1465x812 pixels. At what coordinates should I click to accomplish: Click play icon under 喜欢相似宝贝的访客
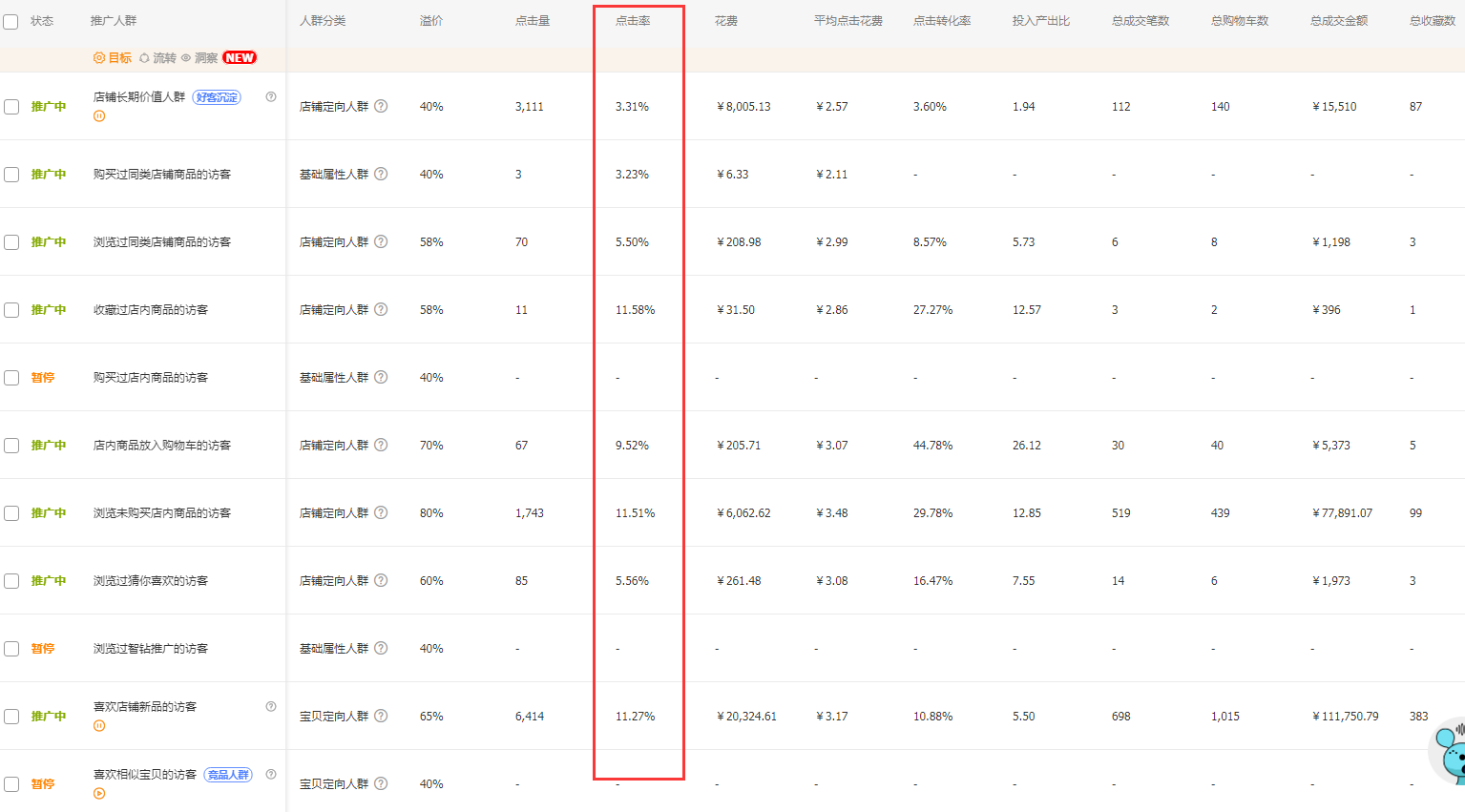coord(99,794)
